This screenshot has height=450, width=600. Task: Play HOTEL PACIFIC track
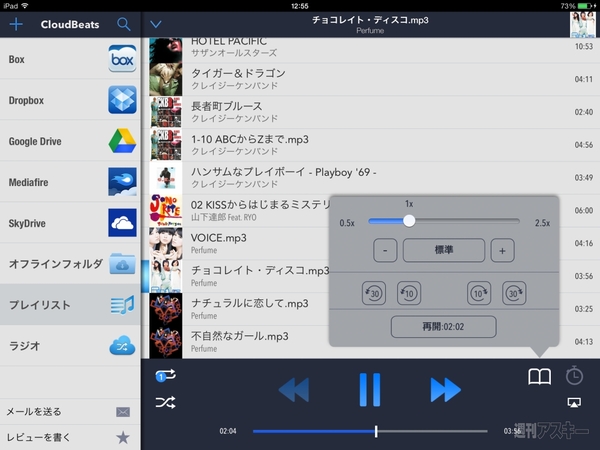370,50
